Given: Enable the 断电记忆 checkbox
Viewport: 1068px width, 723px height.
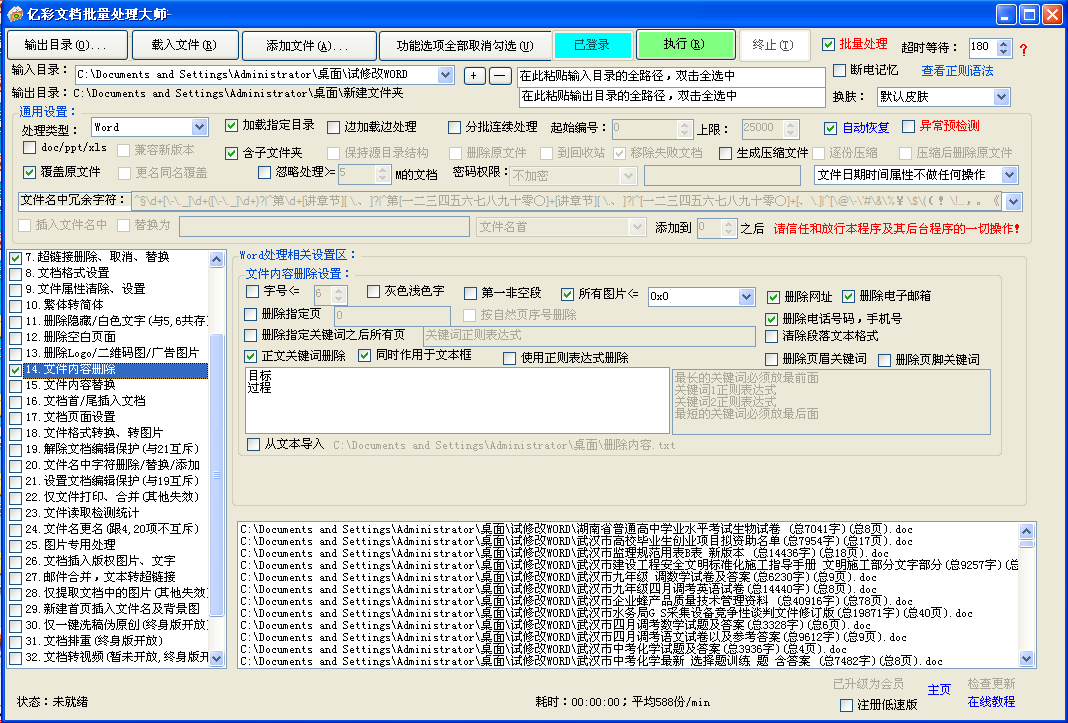Looking at the screenshot, I should [839, 70].
